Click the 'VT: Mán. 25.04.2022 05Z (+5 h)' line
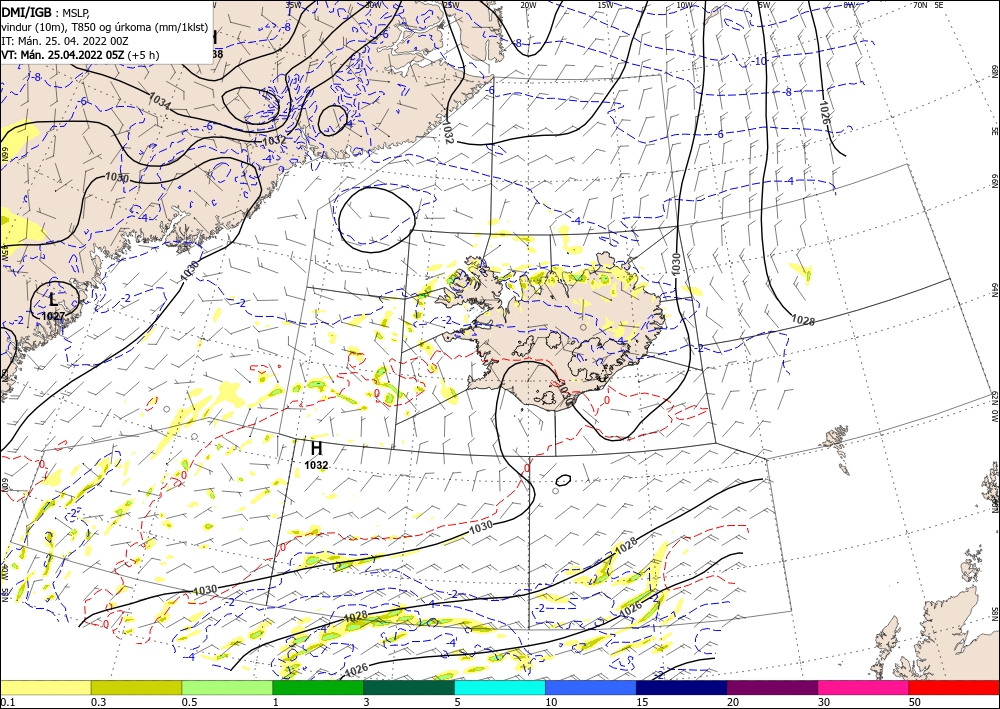1000x709 pixels. pos(80,55)
